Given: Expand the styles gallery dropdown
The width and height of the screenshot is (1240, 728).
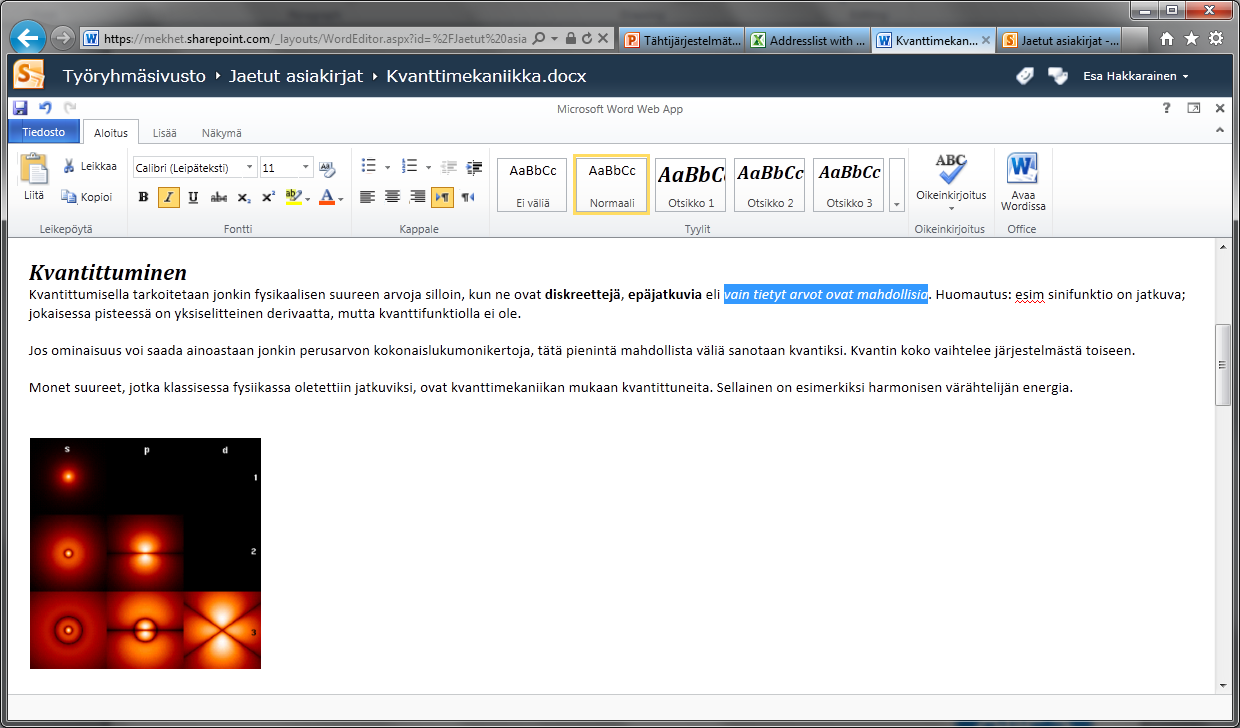Looking at the screenshot, I should click(x=897, y=185).
